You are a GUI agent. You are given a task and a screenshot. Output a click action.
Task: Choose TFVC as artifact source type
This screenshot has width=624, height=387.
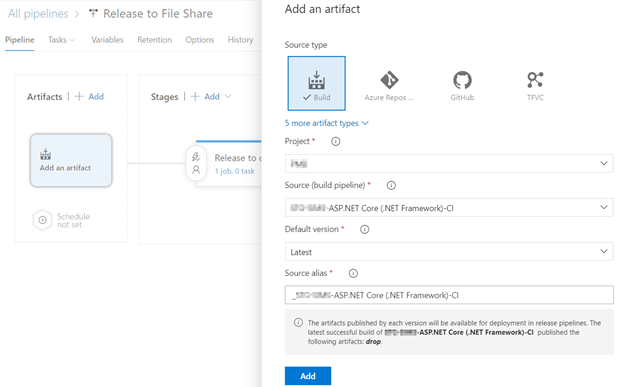click(x=535, y=86)
